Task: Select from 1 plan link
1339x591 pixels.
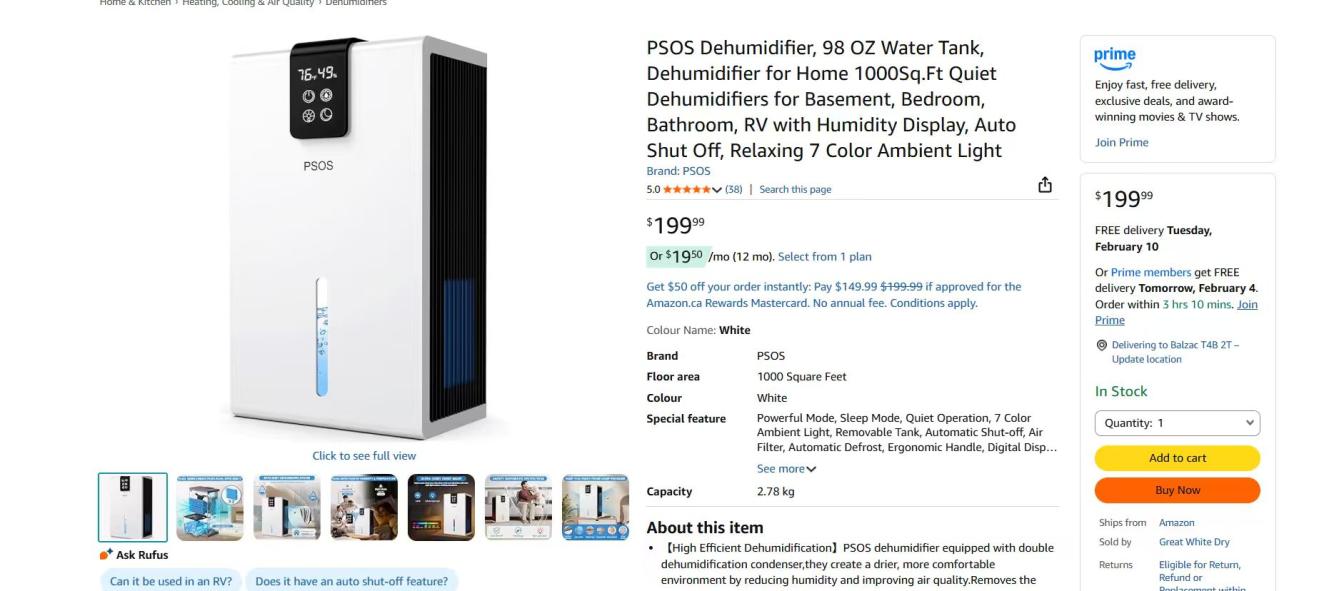Action: (x=824, y=257)
